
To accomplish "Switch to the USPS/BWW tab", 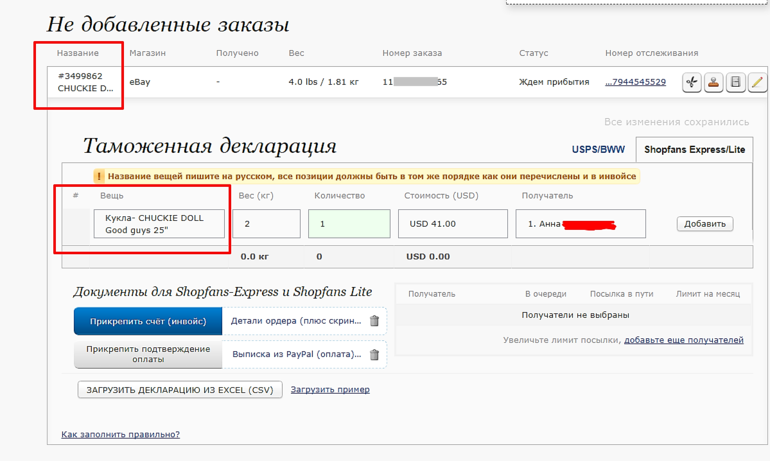I will (x=599, y=149).
